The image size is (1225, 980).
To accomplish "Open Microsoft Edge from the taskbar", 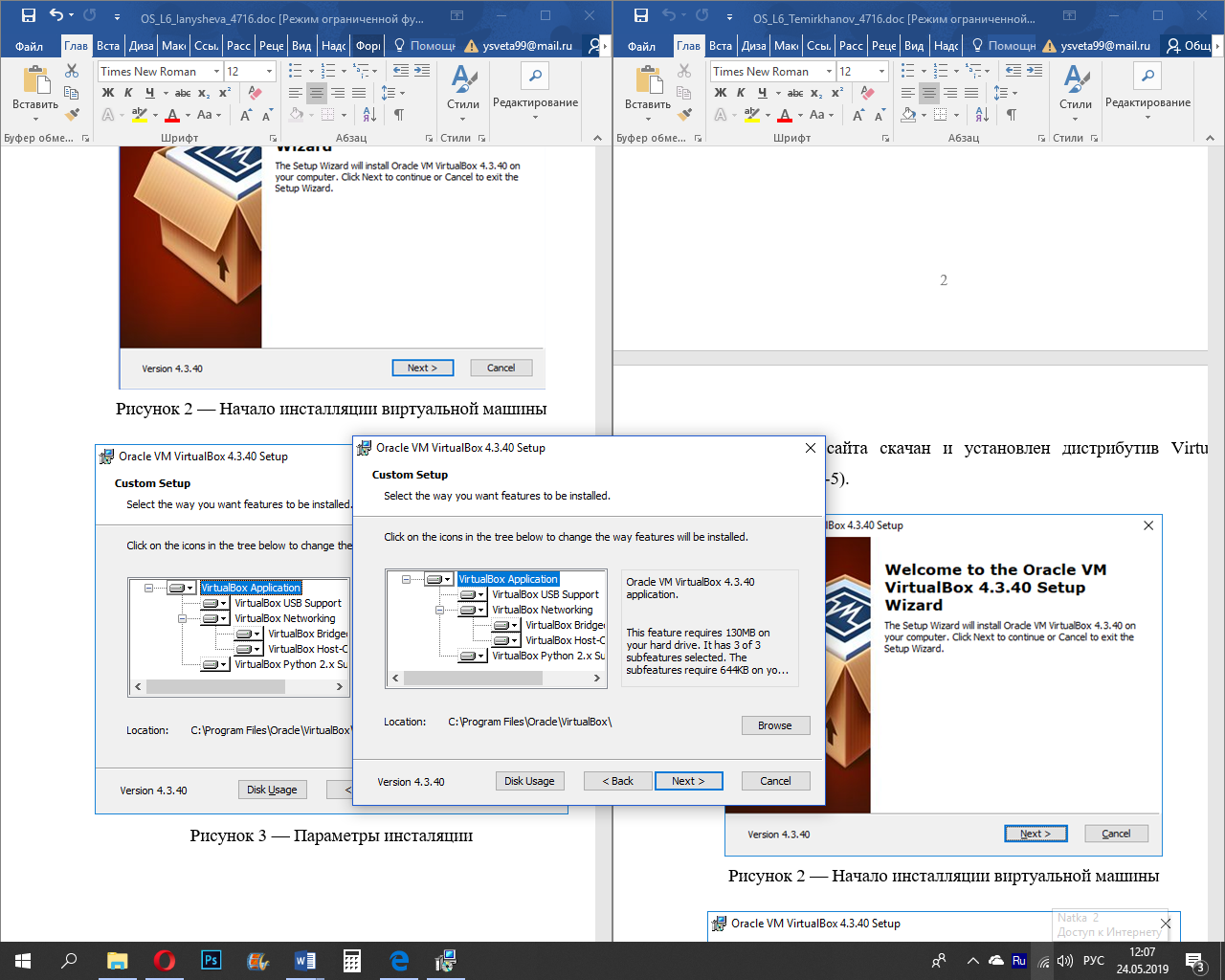I will pyautogui.click(x=399, y=961).
